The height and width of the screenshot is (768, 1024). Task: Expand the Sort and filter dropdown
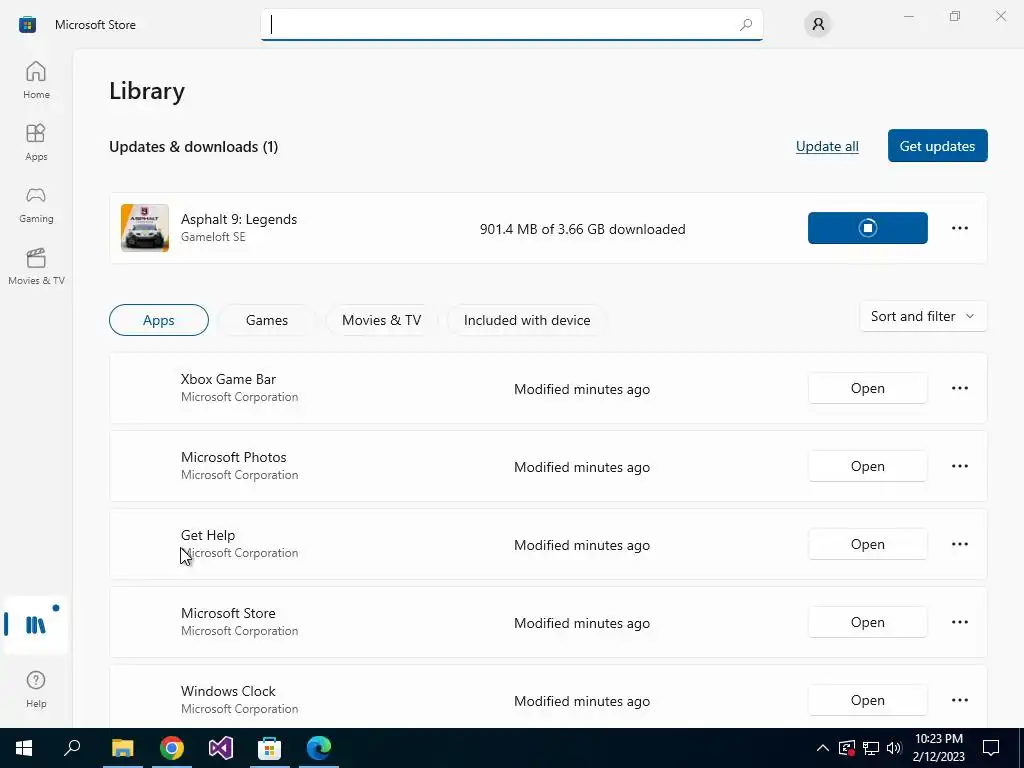pos(923,316)
